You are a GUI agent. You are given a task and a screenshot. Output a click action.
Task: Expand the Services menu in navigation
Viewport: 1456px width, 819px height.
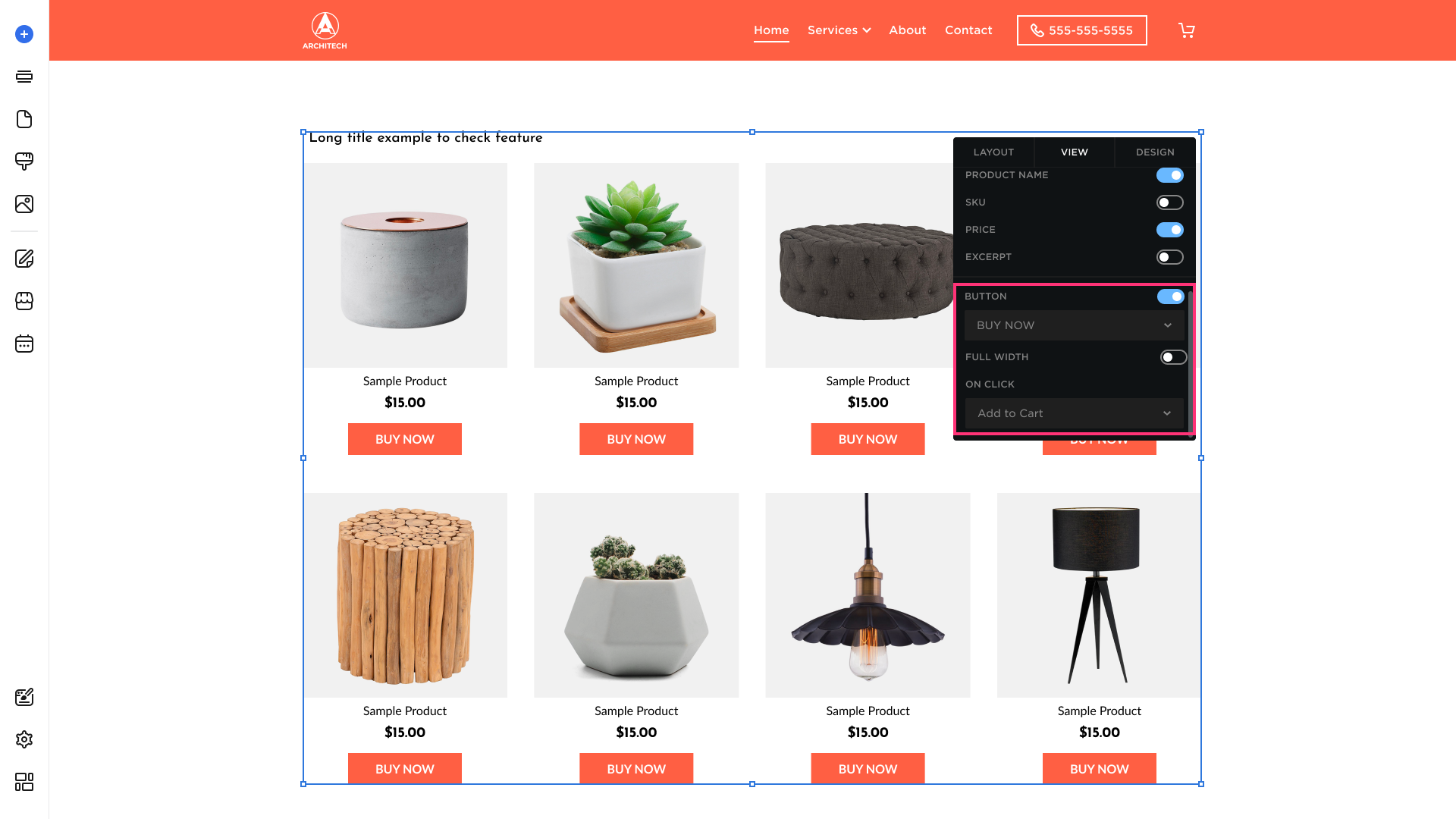[839, 30]
